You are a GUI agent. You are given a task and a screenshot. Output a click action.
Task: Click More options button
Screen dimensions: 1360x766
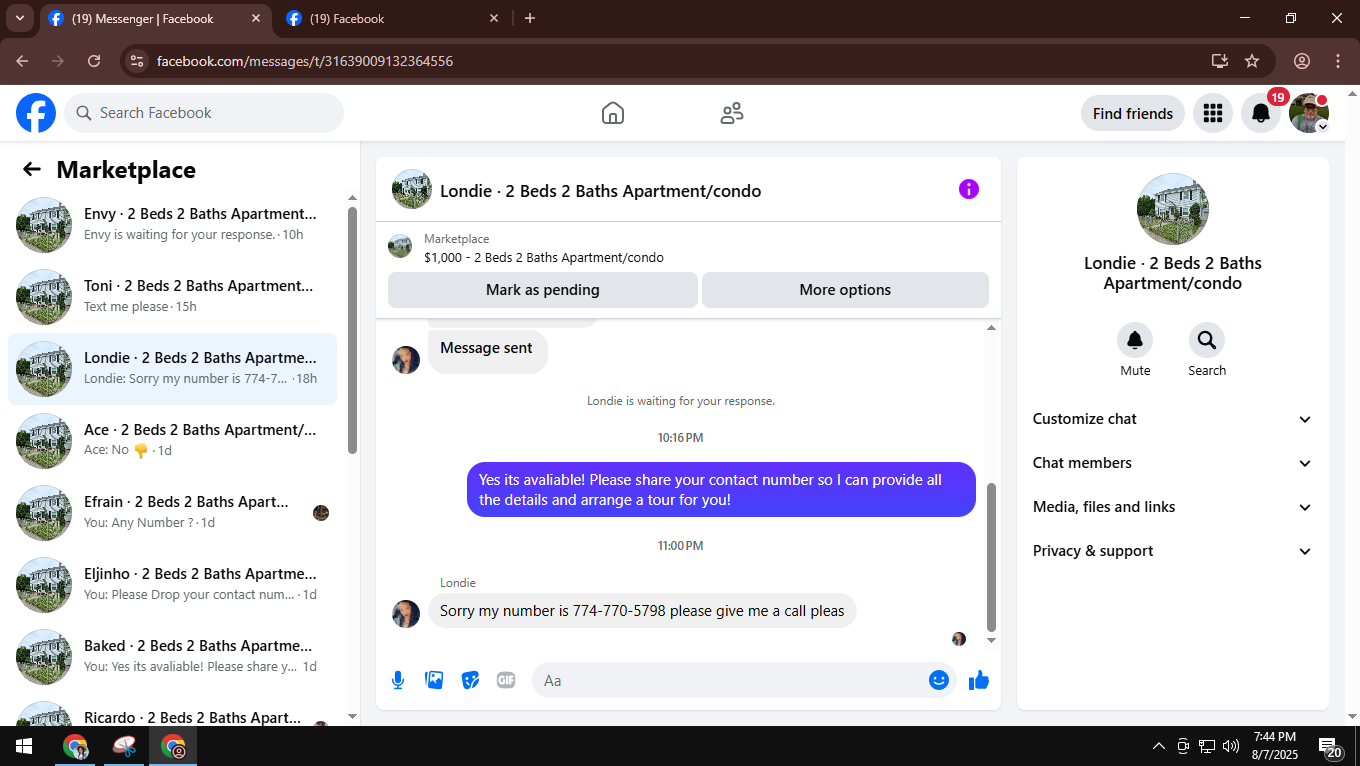point(845,290)
